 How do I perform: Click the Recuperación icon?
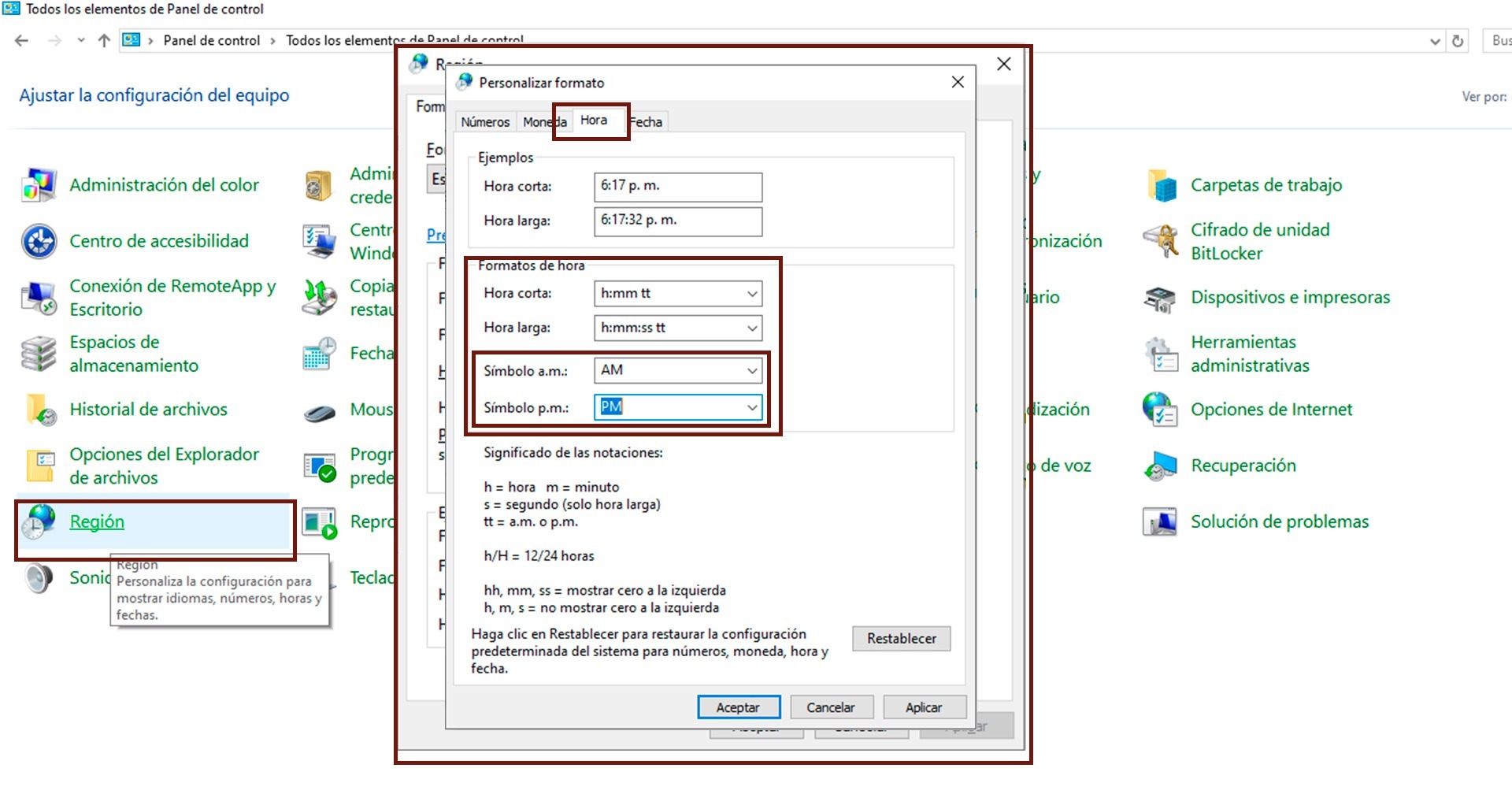(1161, 466)
